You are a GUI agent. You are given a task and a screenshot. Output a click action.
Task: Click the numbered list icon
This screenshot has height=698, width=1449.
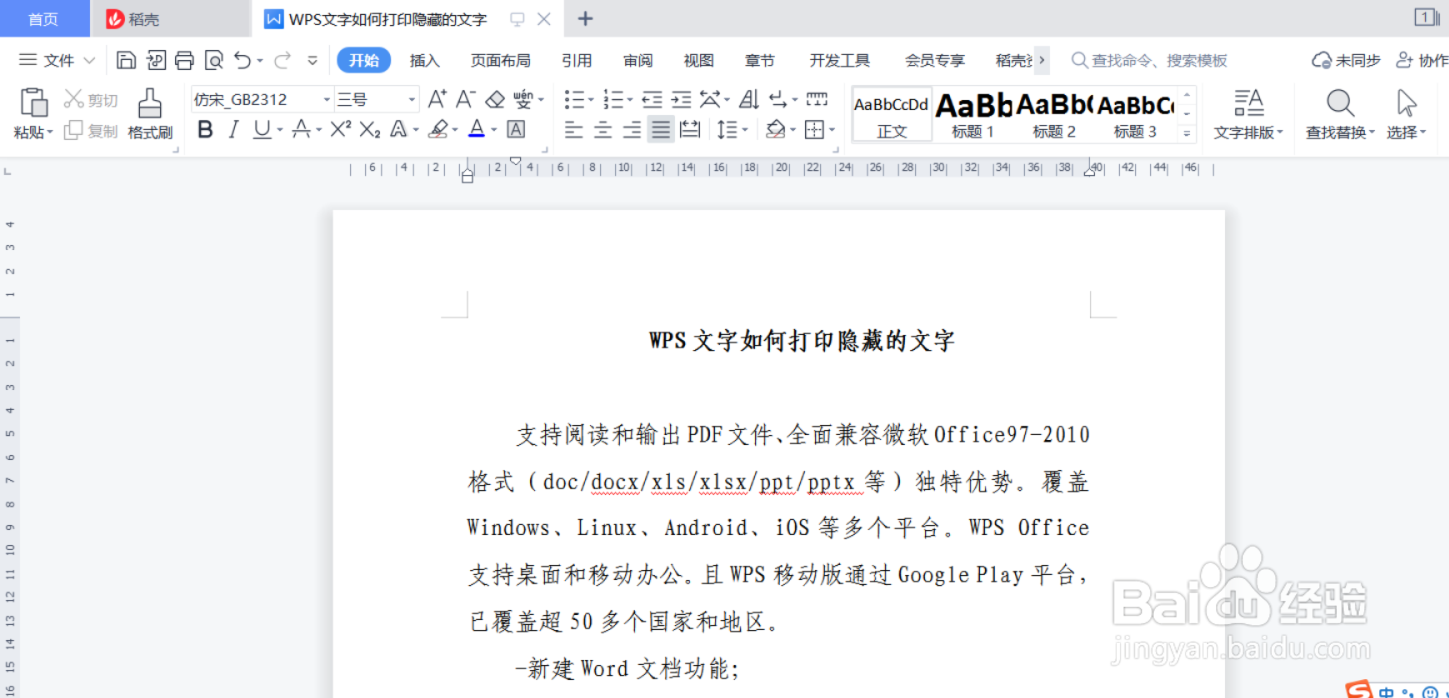coord(613,99)
